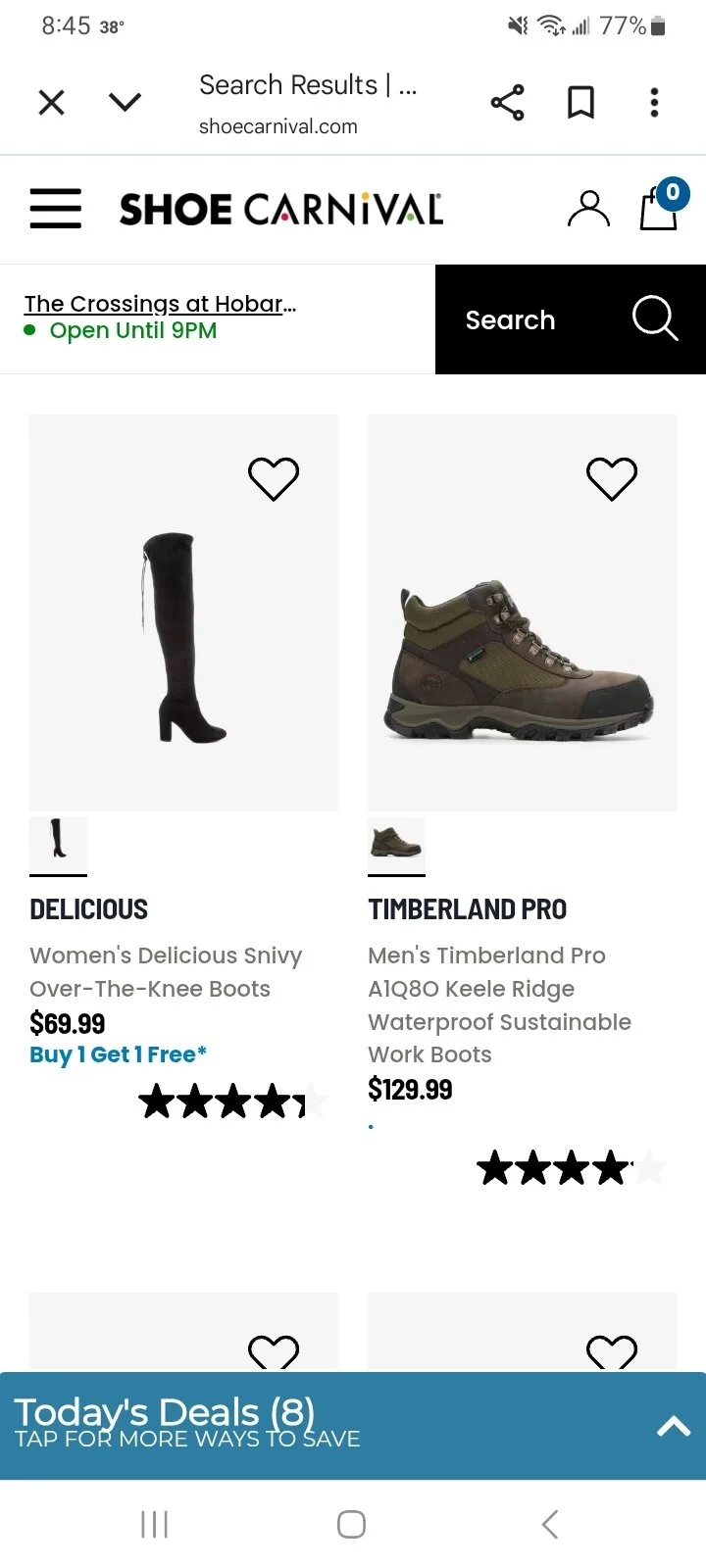This screenshot has height=1568, width=706.
Task: Expand the Today's Deals banner
Action: (x=673, y=1426)
